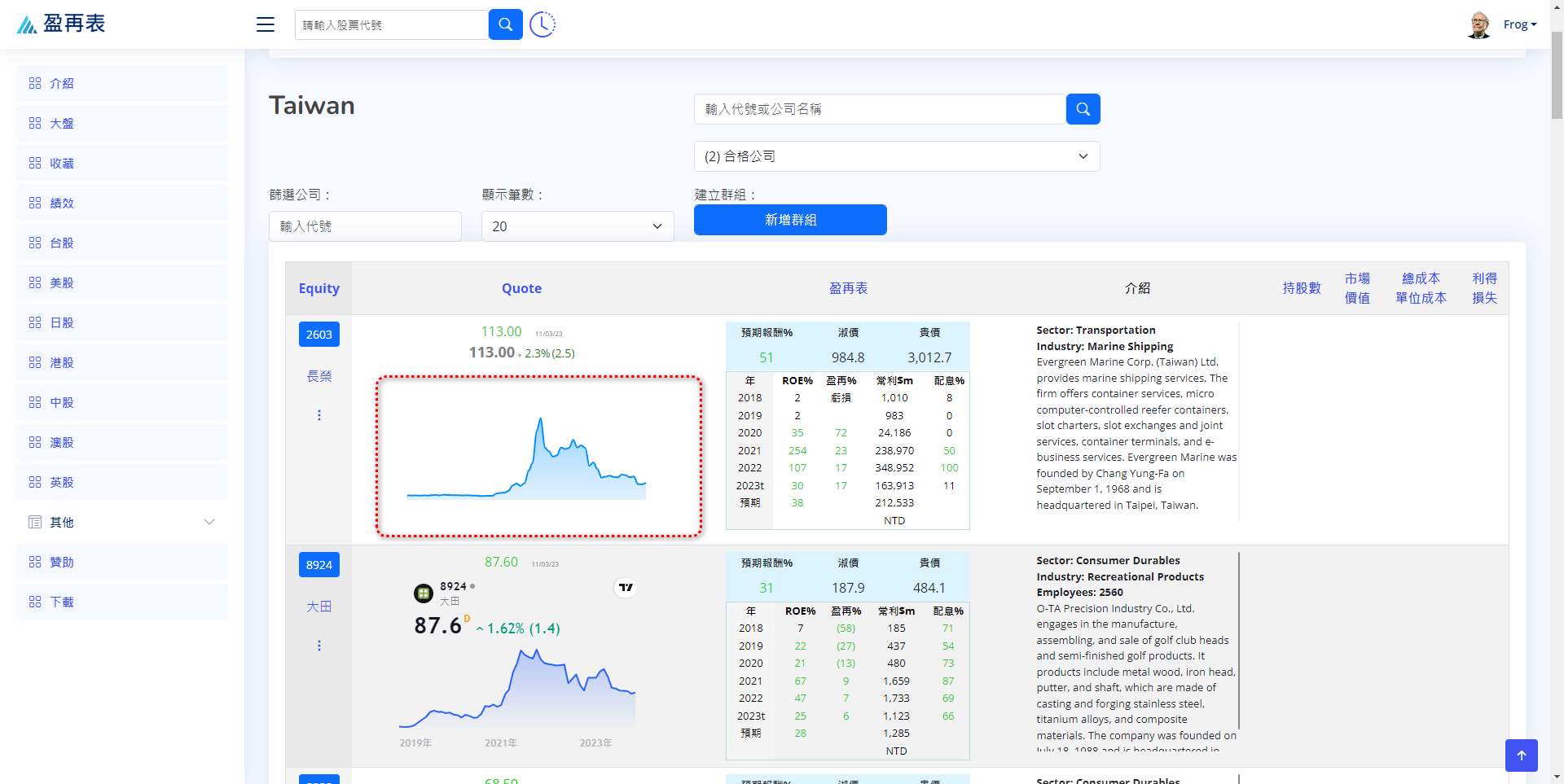This screenshot has height=784, width=1564.
Task: Sort by the 持股數 column header
Action: [x=1302, y=288]
